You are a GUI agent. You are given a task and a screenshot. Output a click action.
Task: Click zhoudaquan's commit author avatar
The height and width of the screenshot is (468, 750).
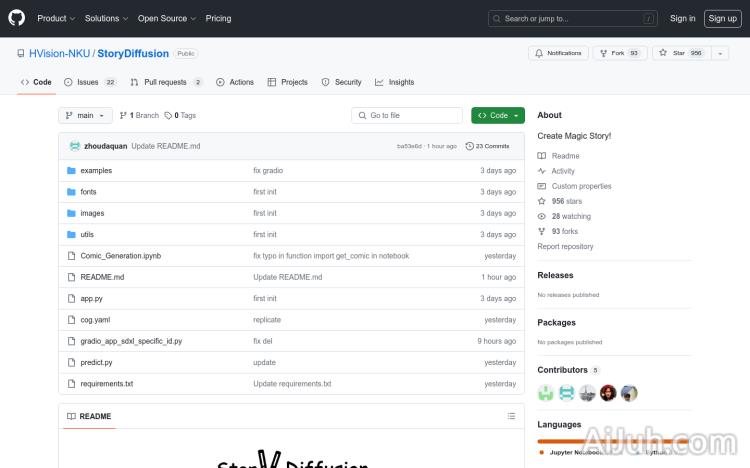coord(75,146)
